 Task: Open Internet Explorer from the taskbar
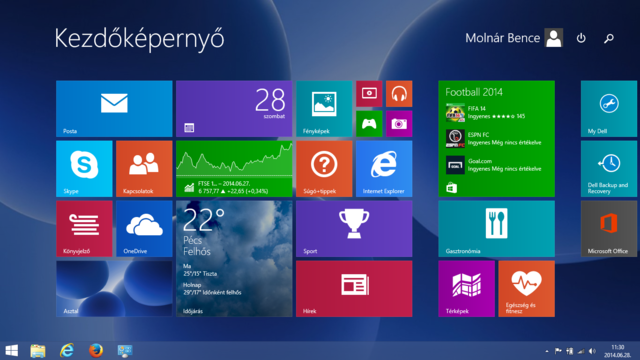(x=67, y=351)
